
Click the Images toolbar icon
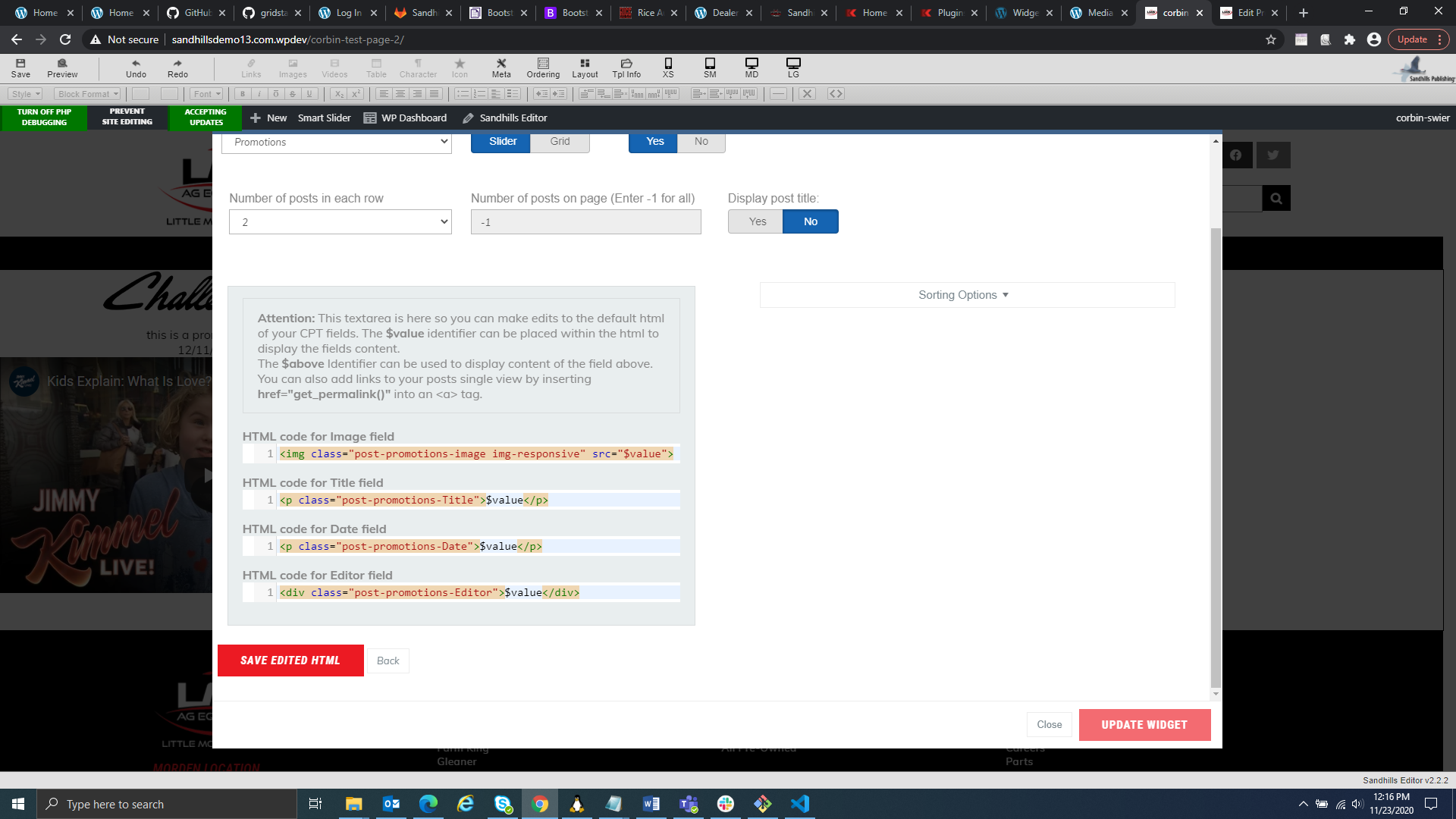tap(293, 67)
